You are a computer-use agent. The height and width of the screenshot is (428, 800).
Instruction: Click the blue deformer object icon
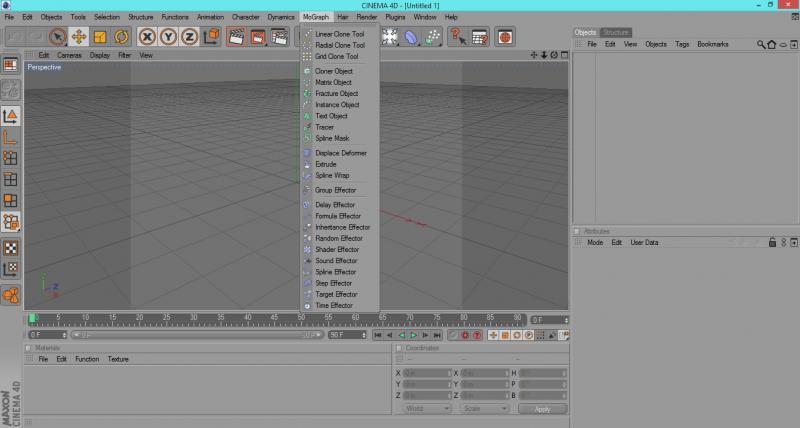pyautogui.click(x=411, y=37)
